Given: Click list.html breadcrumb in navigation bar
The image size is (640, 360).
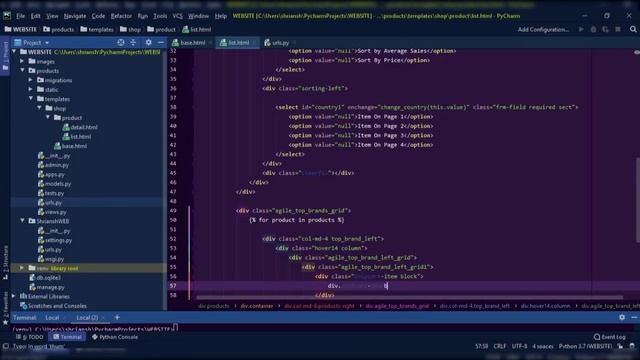Looking at the screenshot, I should (x=197, y=29).
